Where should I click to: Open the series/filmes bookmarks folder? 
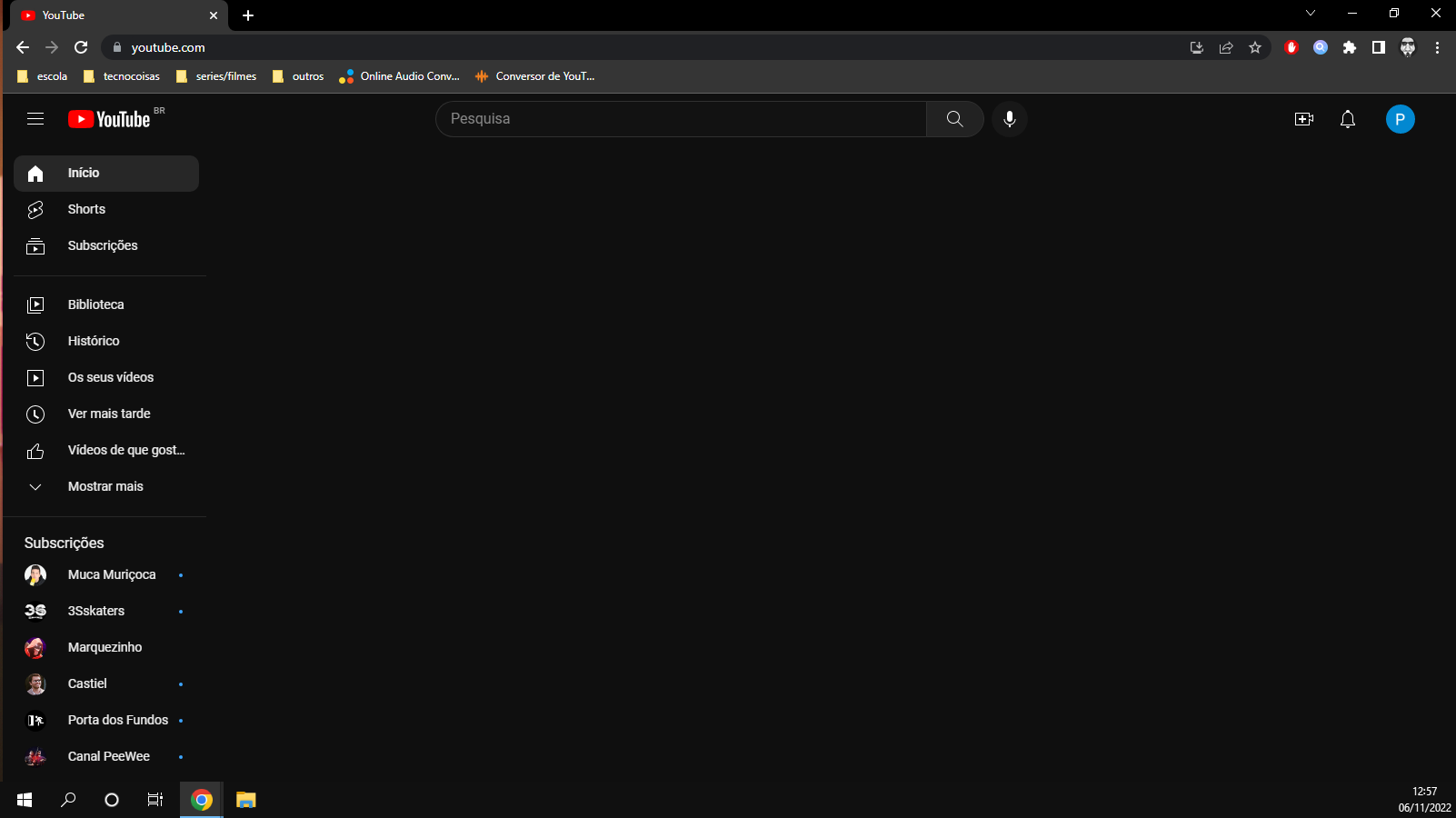pyautogui.click(x=216, y=76)
